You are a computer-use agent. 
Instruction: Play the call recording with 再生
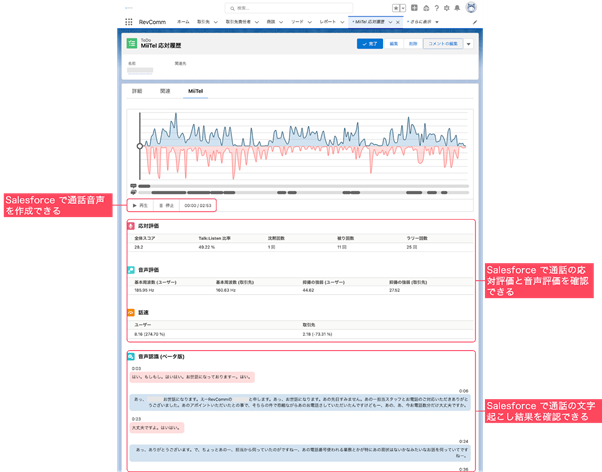coord(140,205)
